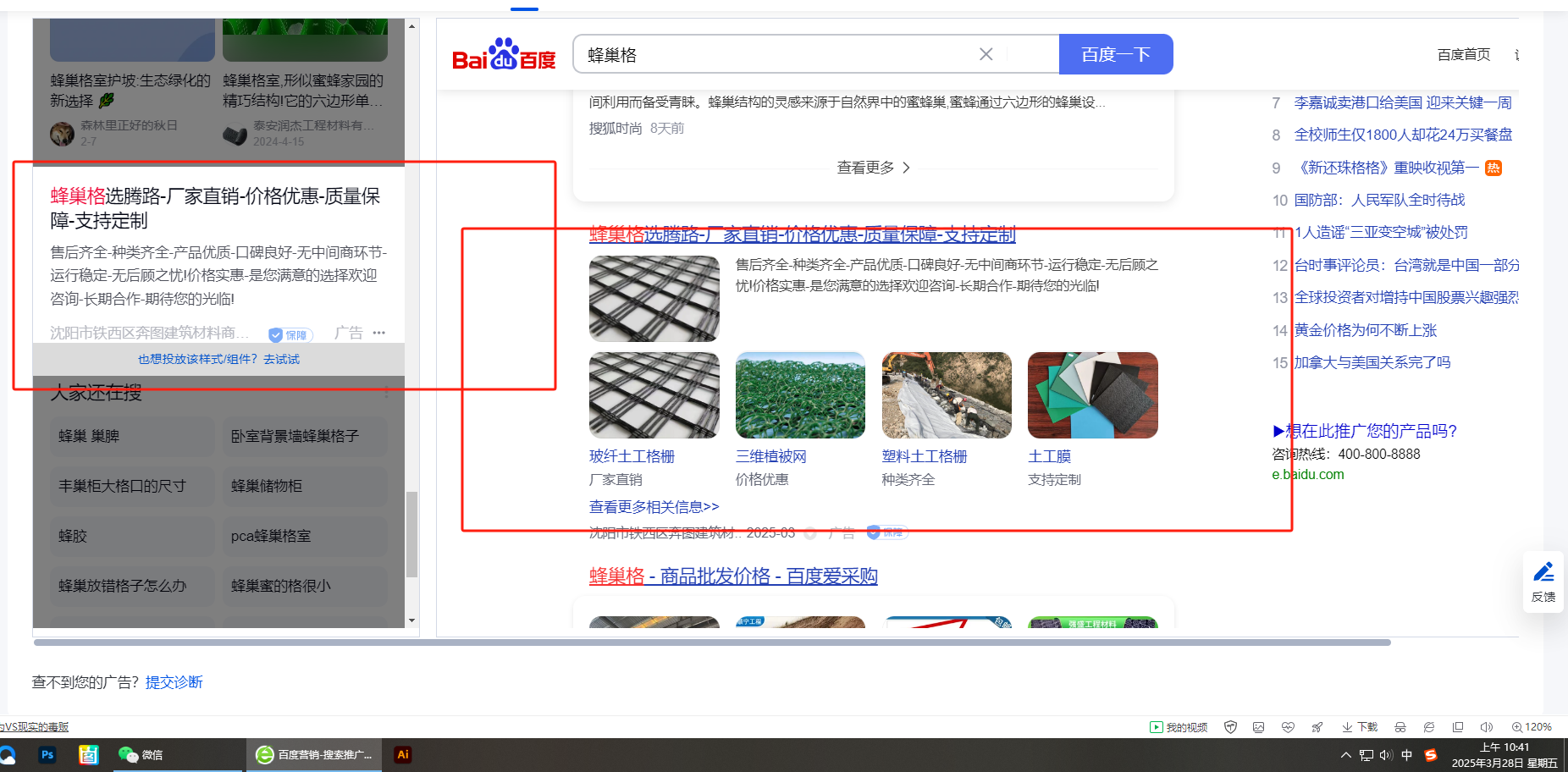1568x772 pixels.
Task: Open the 土工膜 color samples thumbnail
Action: 1092,395
